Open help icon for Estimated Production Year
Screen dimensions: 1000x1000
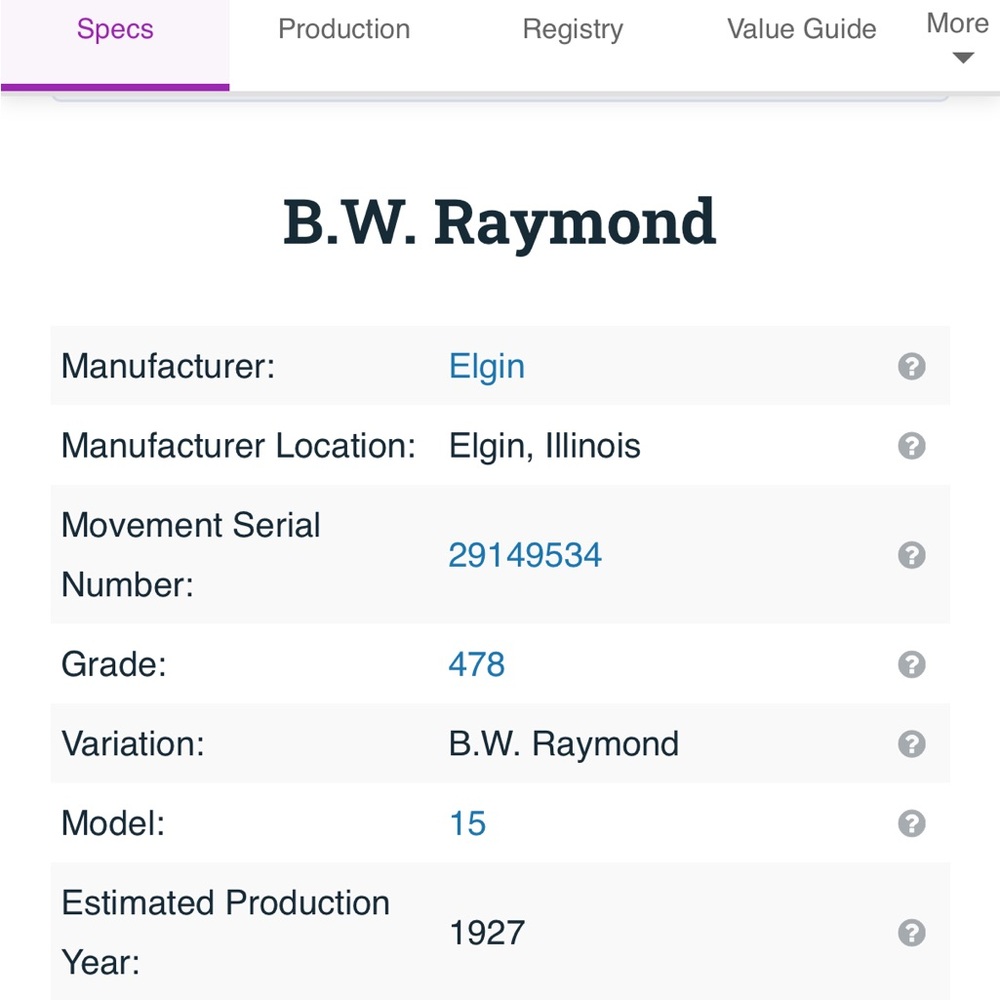coord(911,932)
